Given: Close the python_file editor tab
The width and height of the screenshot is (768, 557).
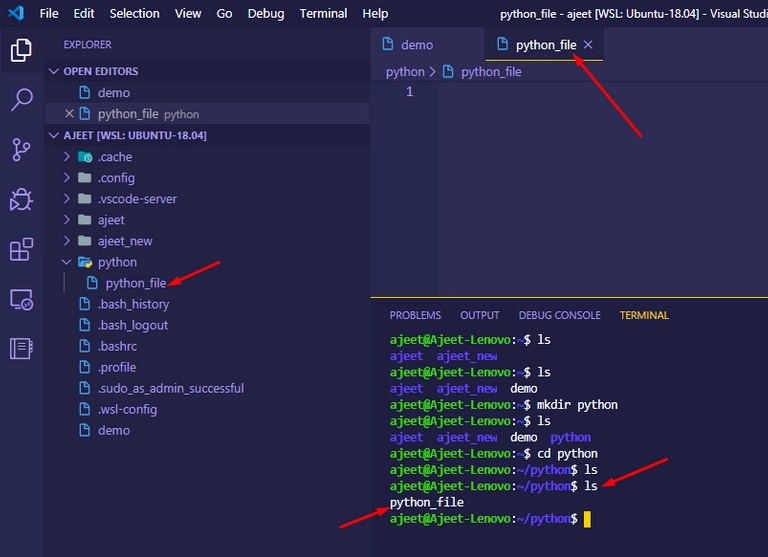Looking at the screenshot, I should pos(588,45).
